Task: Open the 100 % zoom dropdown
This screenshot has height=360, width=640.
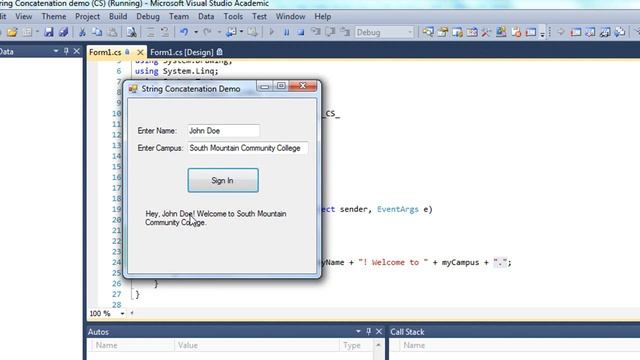Action: [x=122, y=313]
